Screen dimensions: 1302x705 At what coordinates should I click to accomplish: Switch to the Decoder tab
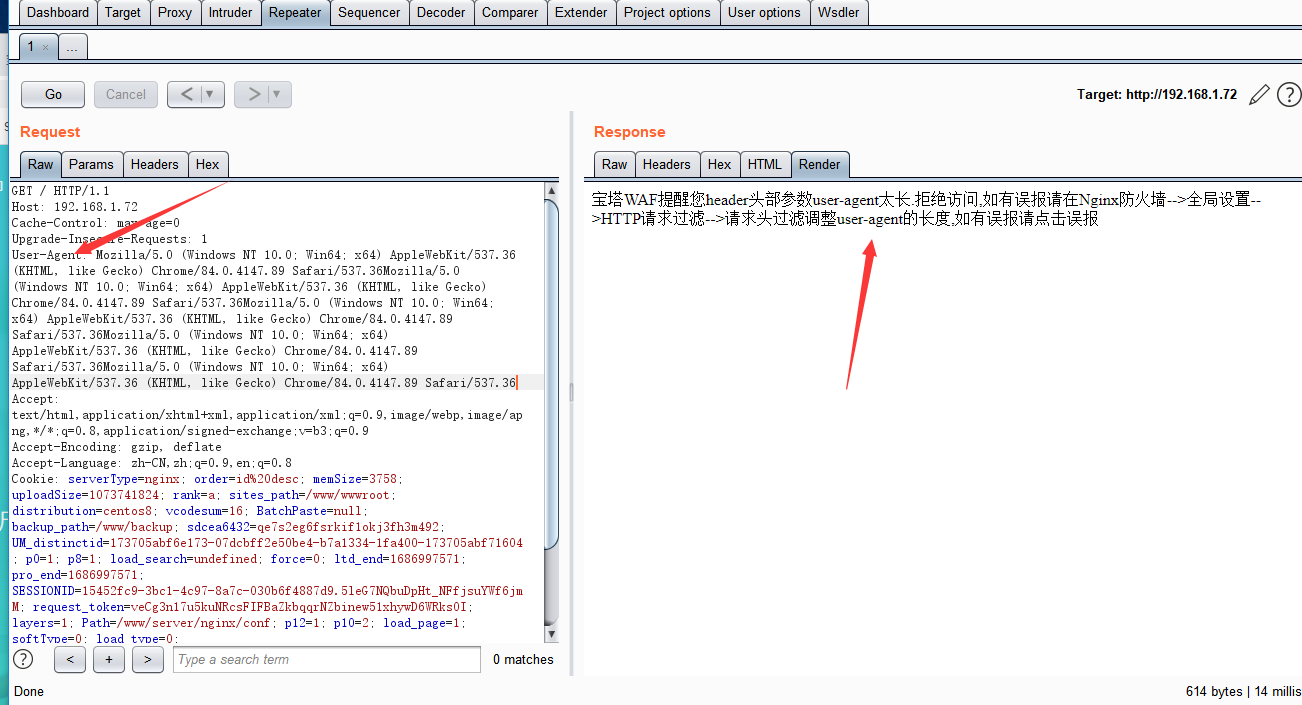point(441,13)
